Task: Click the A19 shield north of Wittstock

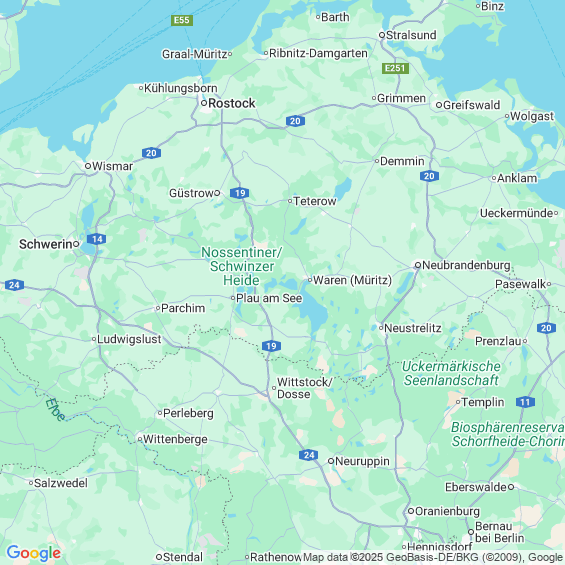Action: point(271,346)
